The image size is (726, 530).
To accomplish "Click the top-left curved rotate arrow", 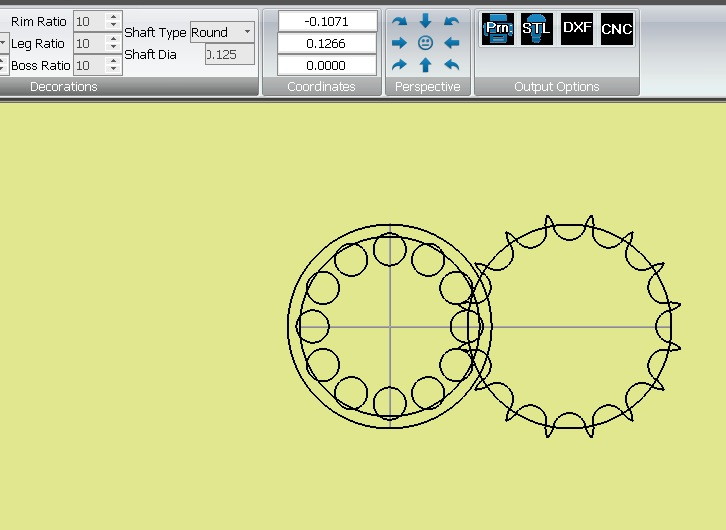I will [x=399, y=21].
